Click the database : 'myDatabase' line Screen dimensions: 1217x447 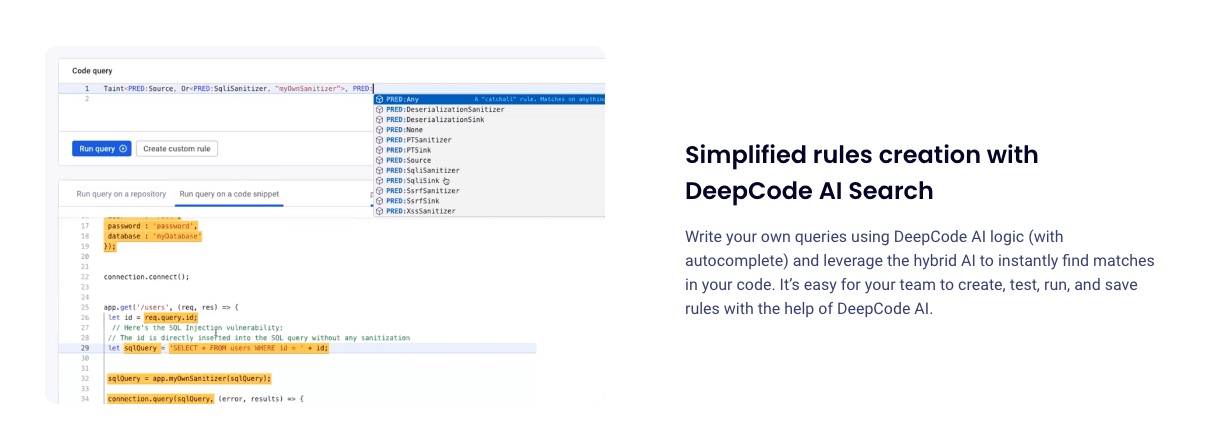(x=154, y=236)
